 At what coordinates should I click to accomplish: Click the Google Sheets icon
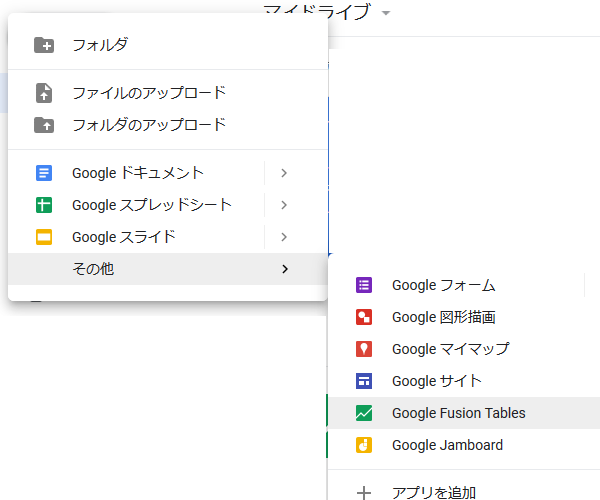point(44,205)
